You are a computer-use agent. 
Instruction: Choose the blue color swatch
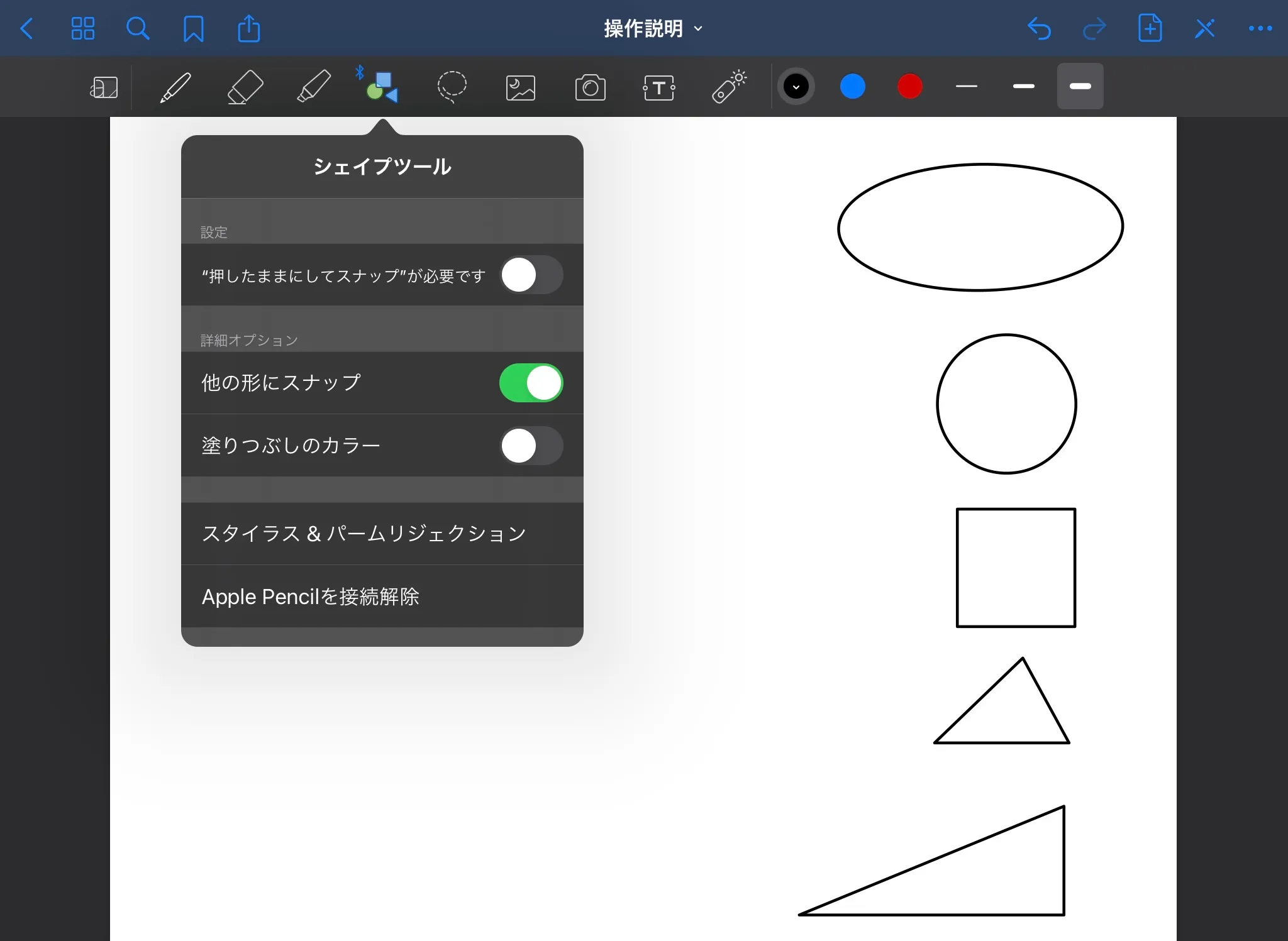(852, 87)
